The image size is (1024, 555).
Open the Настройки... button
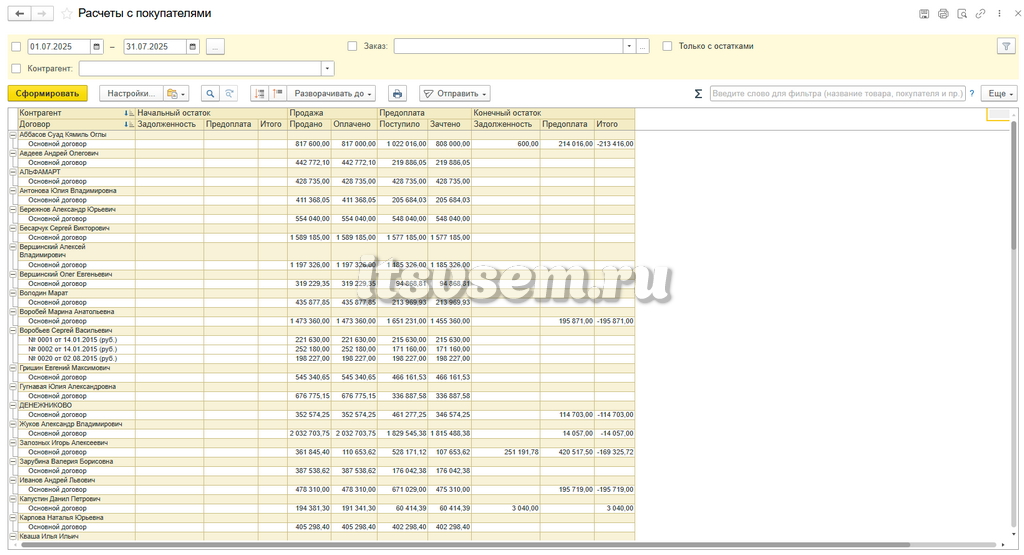click(x=131, y=93)
